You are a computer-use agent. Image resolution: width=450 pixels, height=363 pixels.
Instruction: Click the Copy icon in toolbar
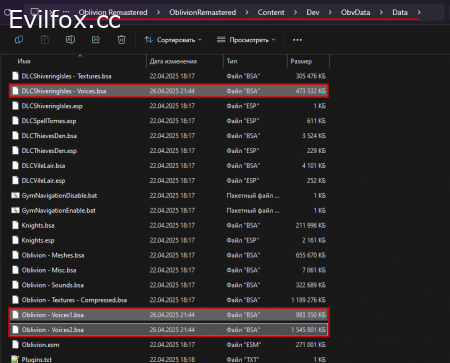point(19,40)
